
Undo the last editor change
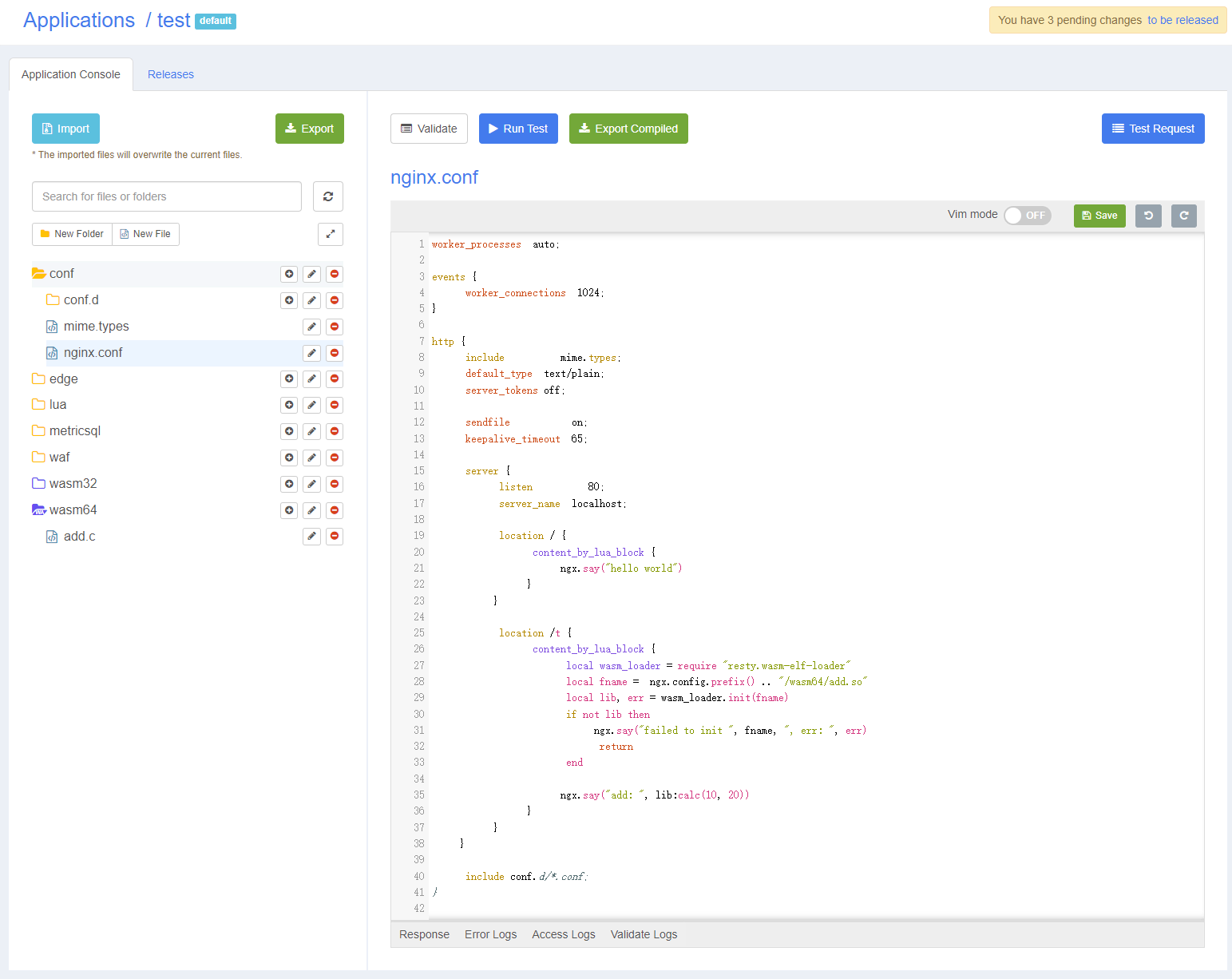[1148, 216]
